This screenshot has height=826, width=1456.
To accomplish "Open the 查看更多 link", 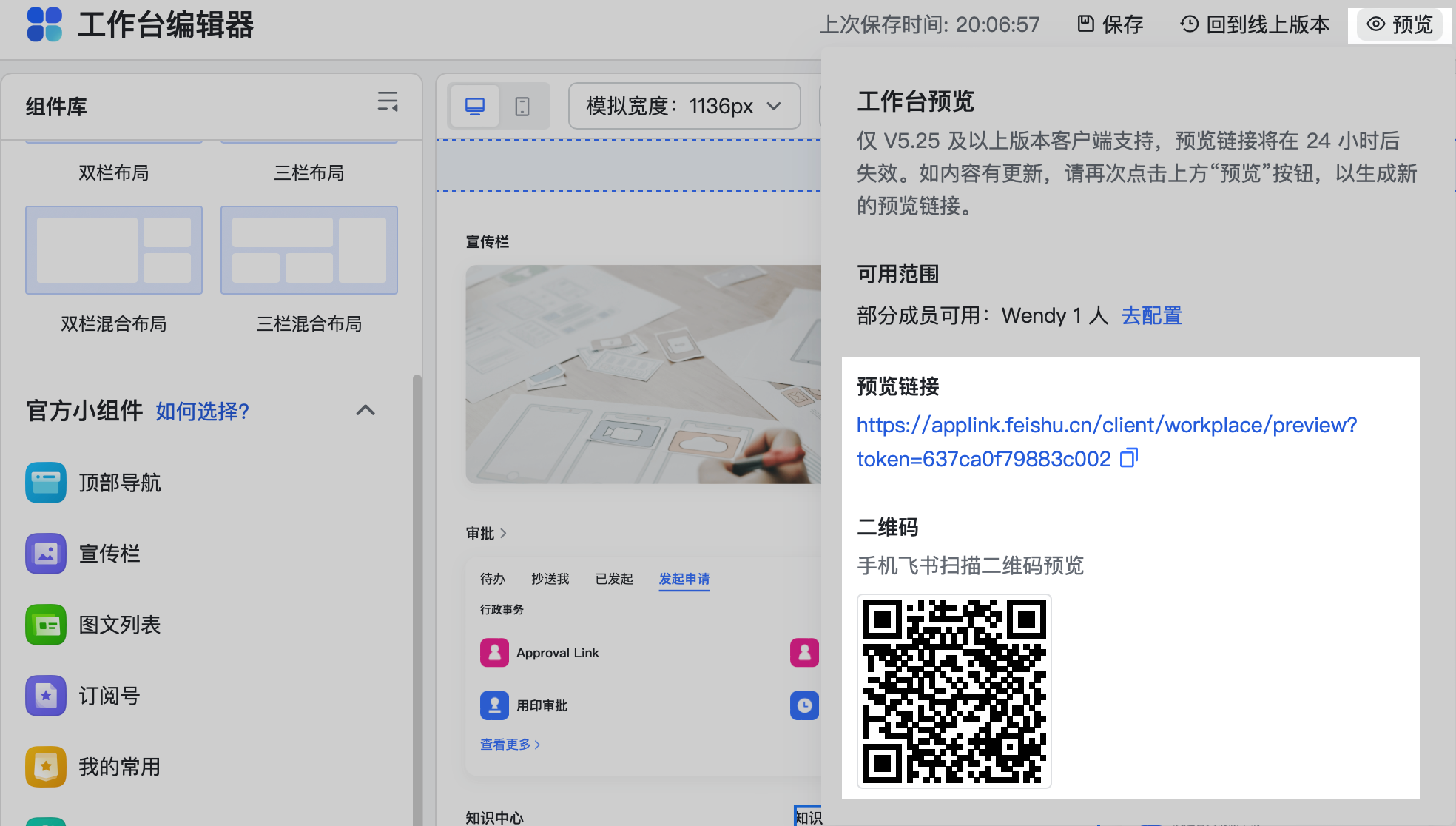I will click(x=510, y=744).
